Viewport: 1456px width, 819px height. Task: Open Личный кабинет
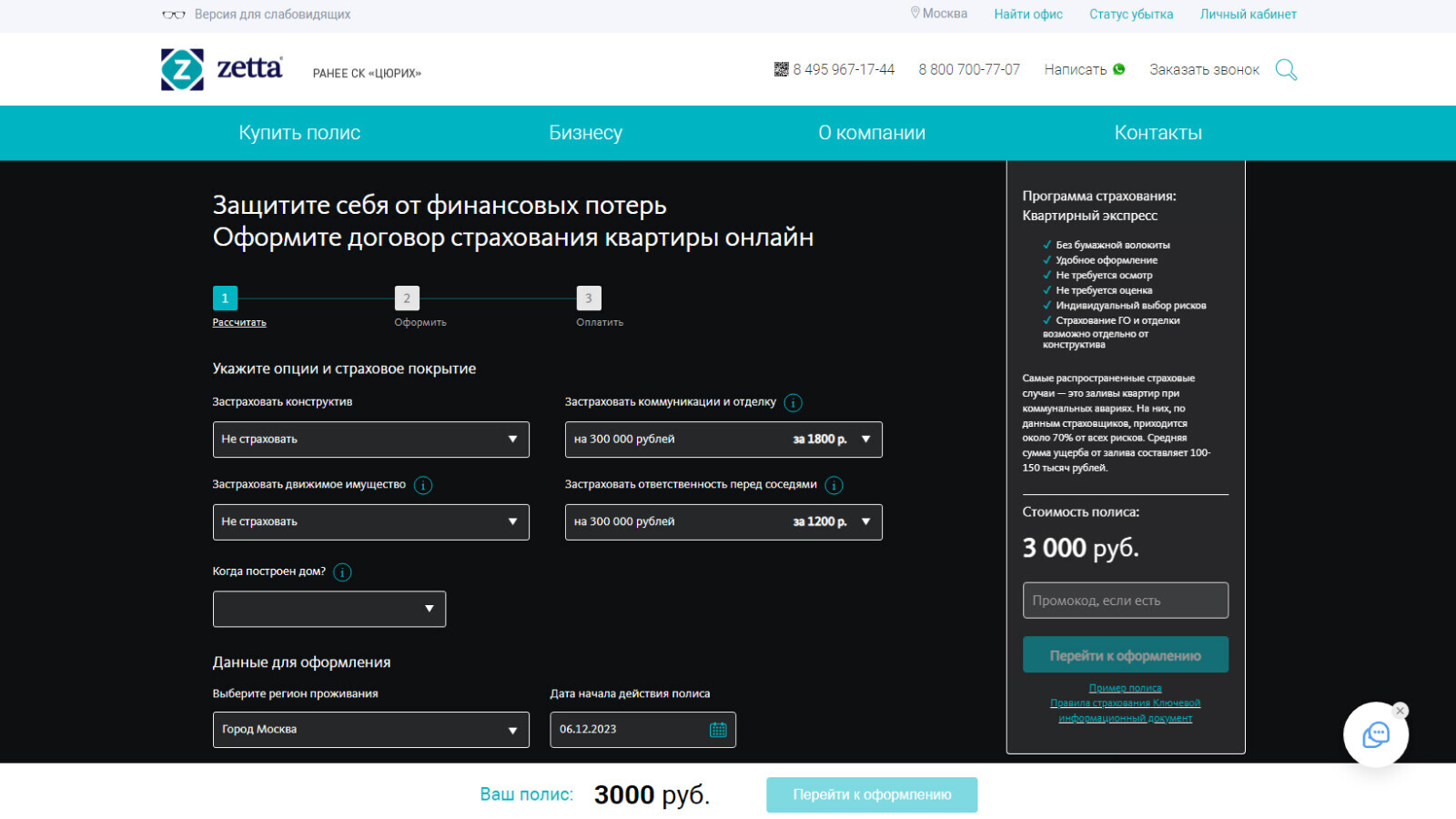pos(1248,15)
